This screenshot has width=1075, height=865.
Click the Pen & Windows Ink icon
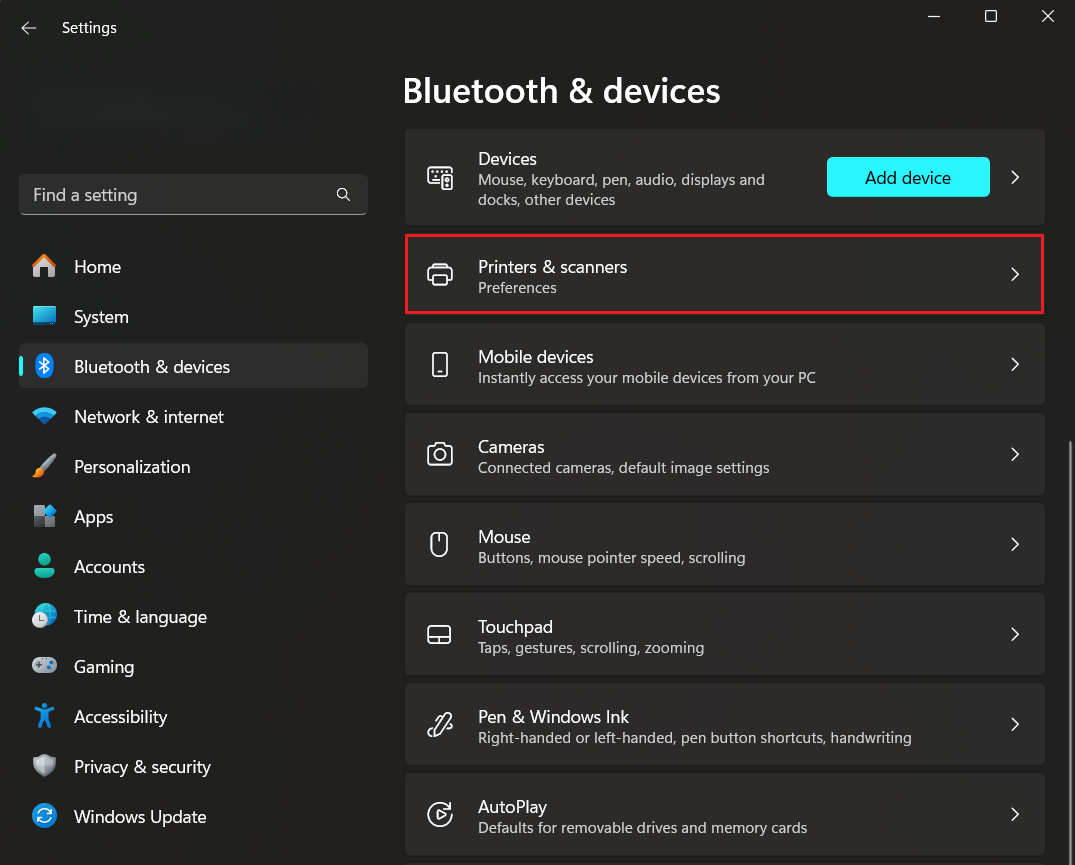pos(439,724)
